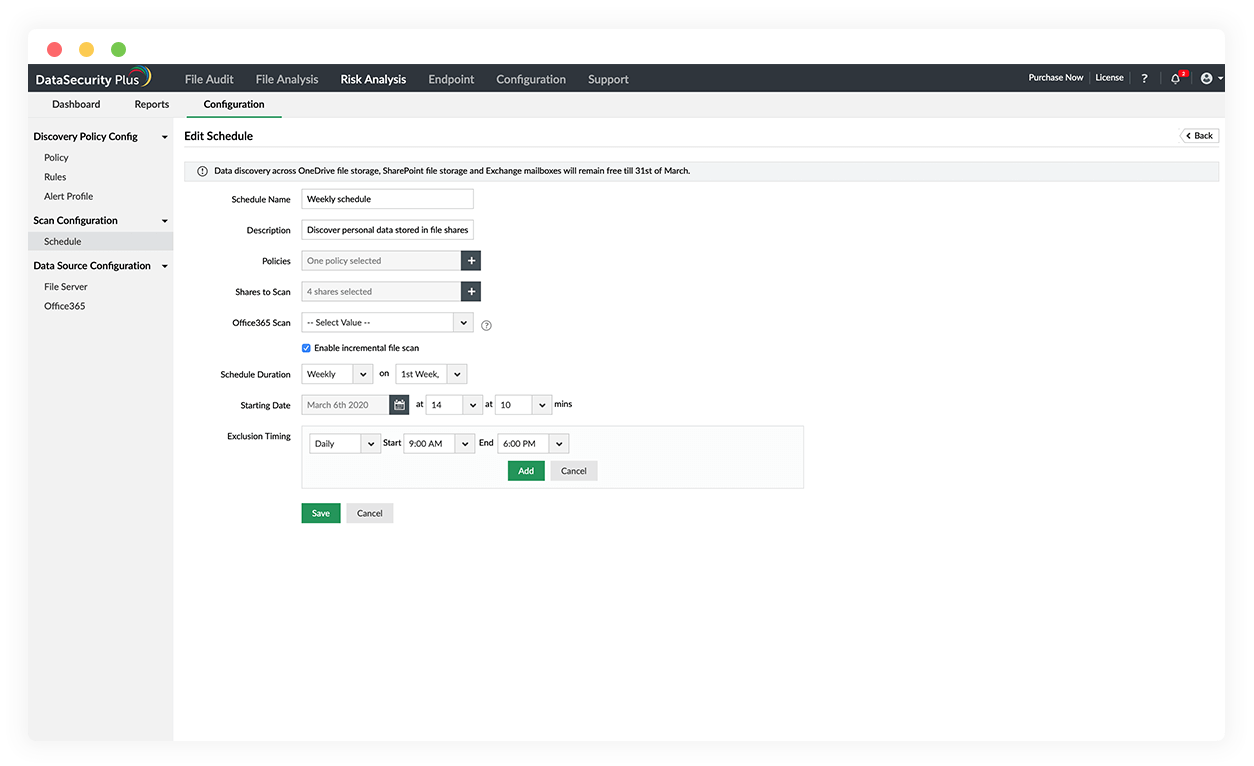
Task: Open Policy in the sidebar
Action: tap(56, 158)
